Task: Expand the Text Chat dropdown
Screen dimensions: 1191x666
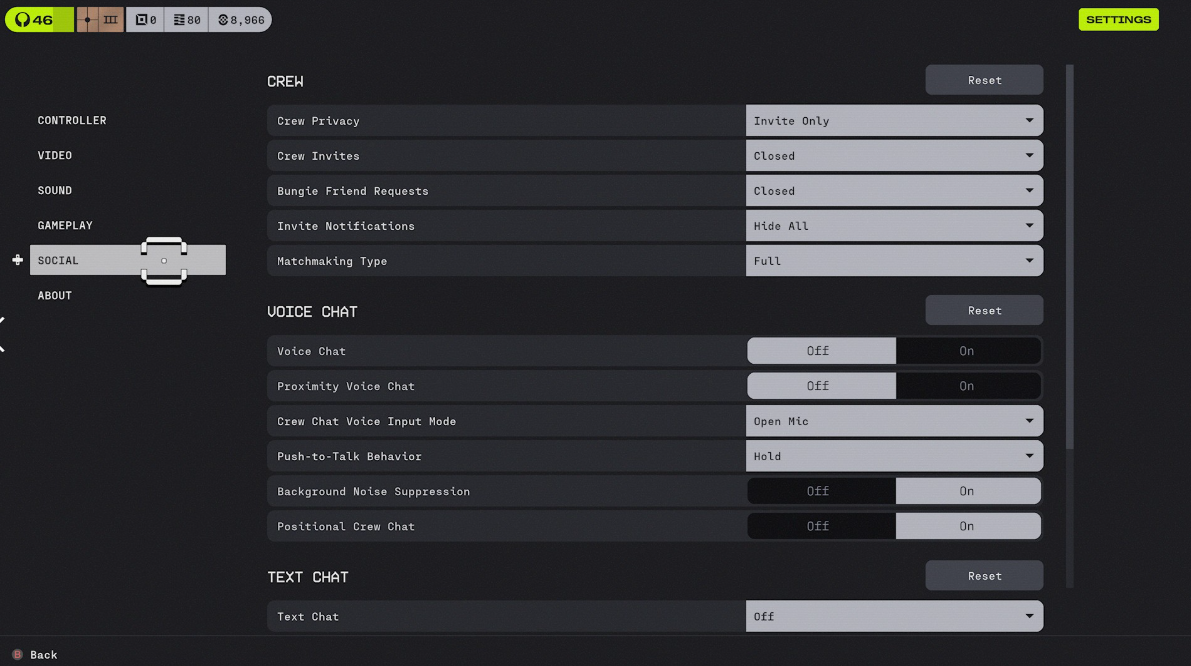Action: tap(894, 616)
